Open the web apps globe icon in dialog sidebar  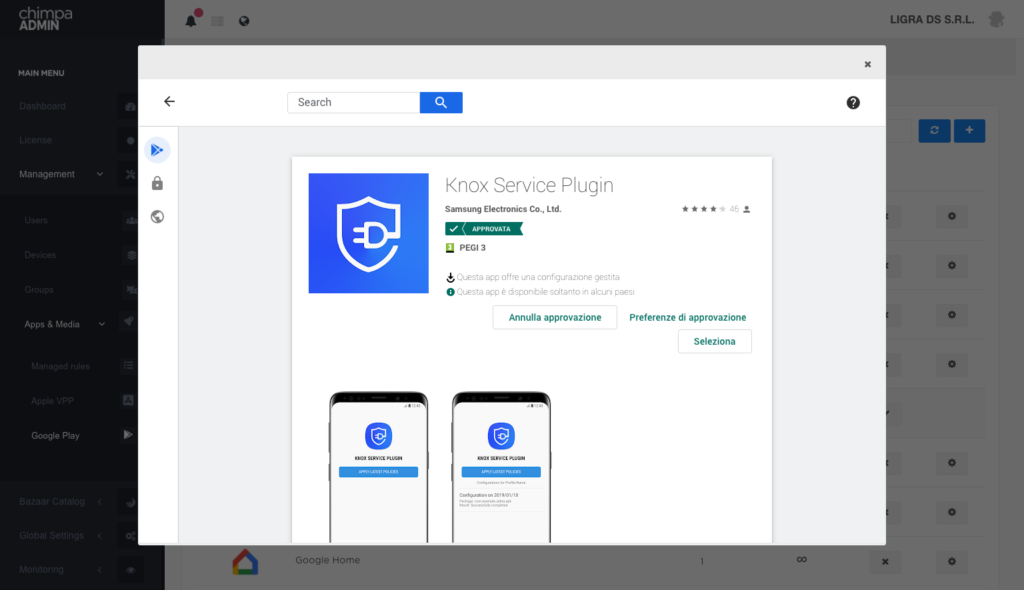(157, 217)
